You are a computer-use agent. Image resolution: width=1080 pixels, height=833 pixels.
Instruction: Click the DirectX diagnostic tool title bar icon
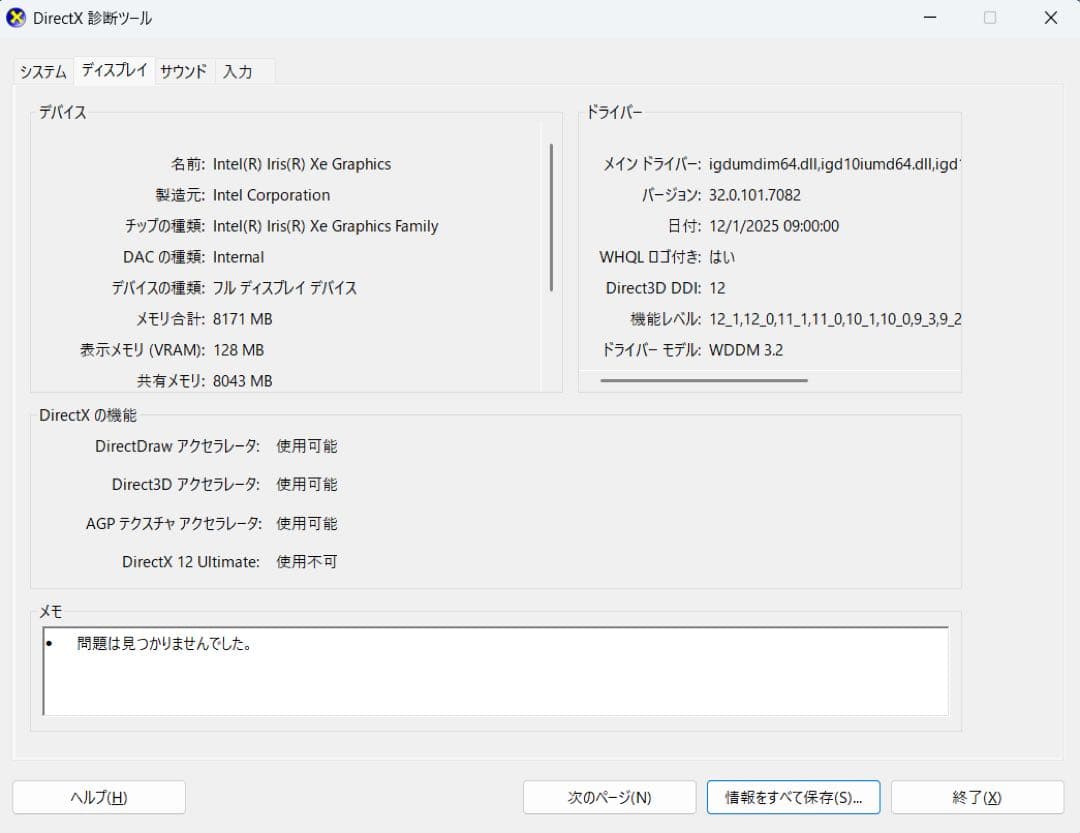click(x=16, y=17)
